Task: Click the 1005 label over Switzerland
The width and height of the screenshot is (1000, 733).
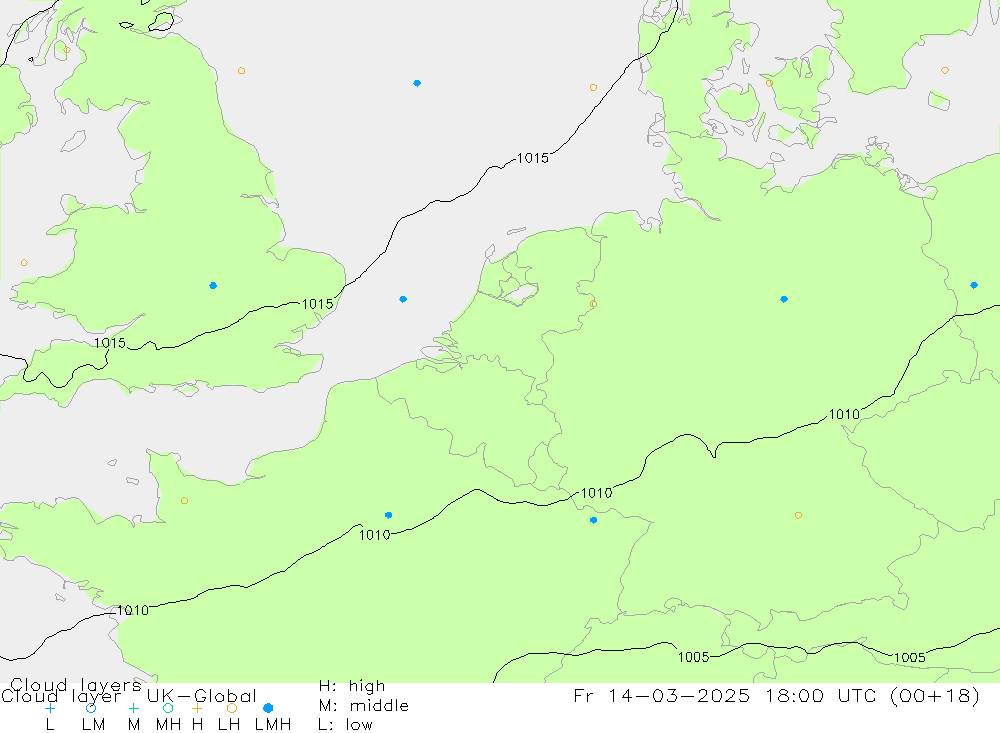Action: click(x=693, y=657)
